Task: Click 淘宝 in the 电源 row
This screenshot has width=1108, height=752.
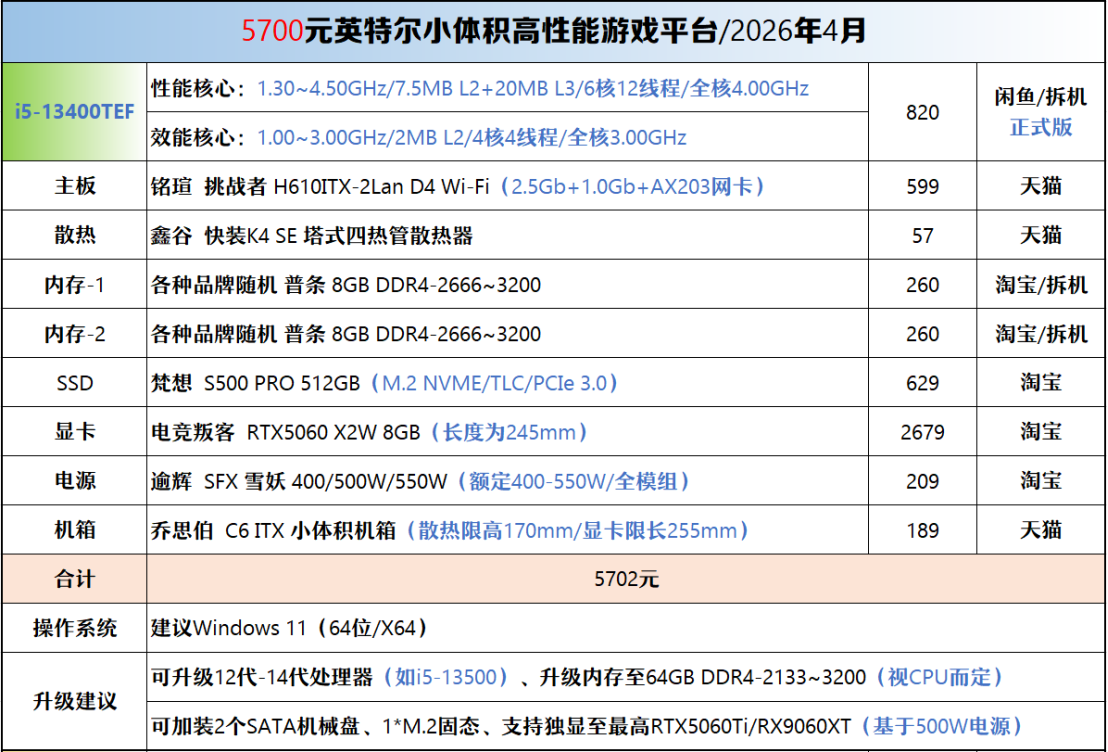Action: (1040, 481)
